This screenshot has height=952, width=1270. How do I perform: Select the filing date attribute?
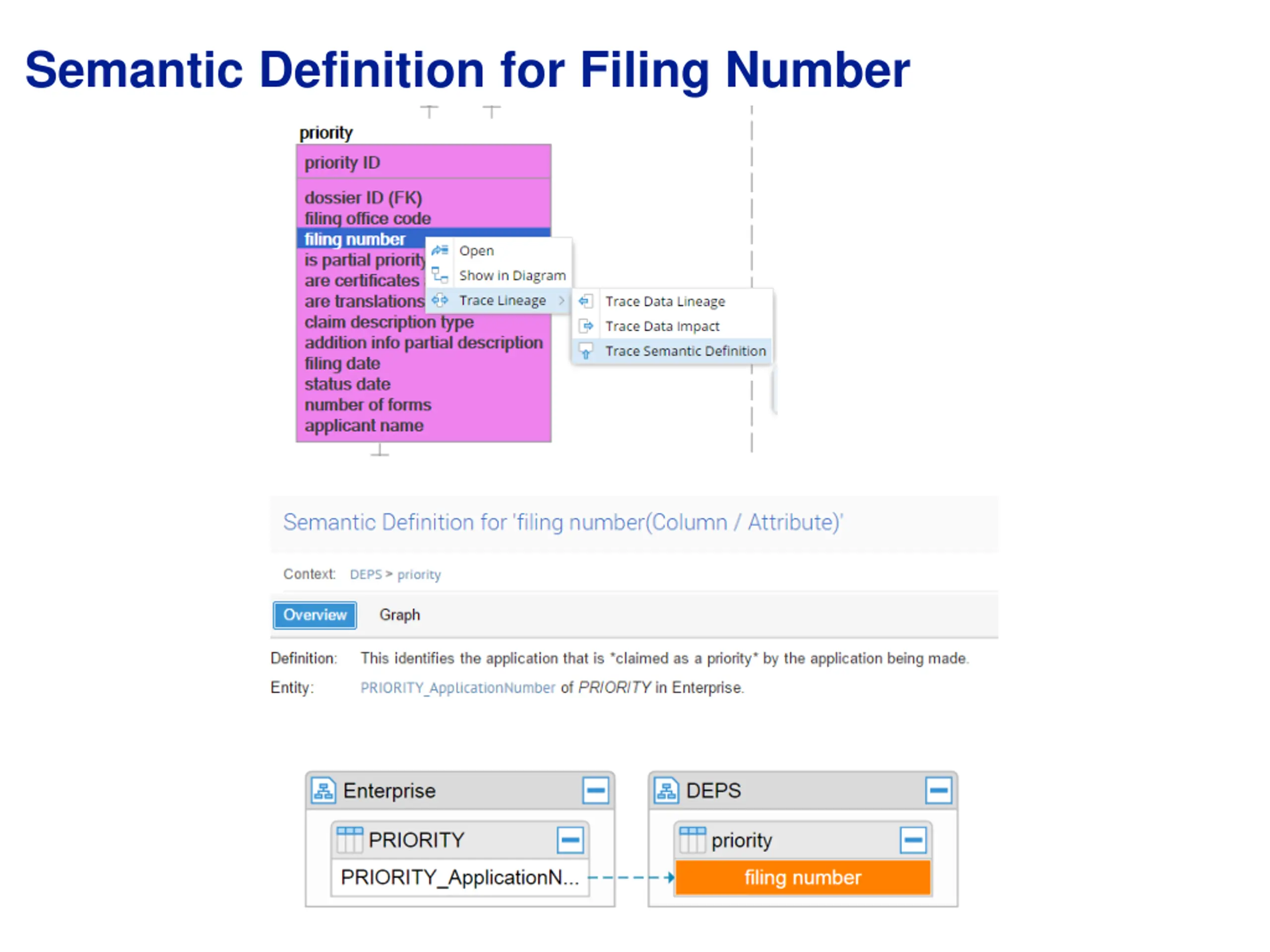pos(342,363)
